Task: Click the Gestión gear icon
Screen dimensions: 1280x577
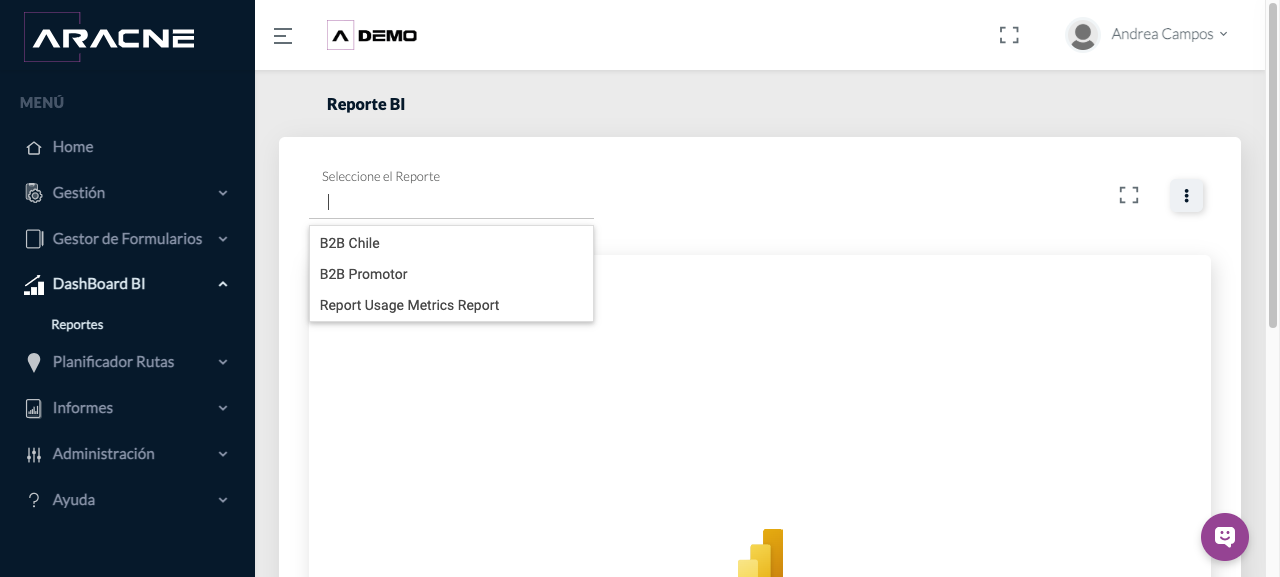Action: [34, 193]
